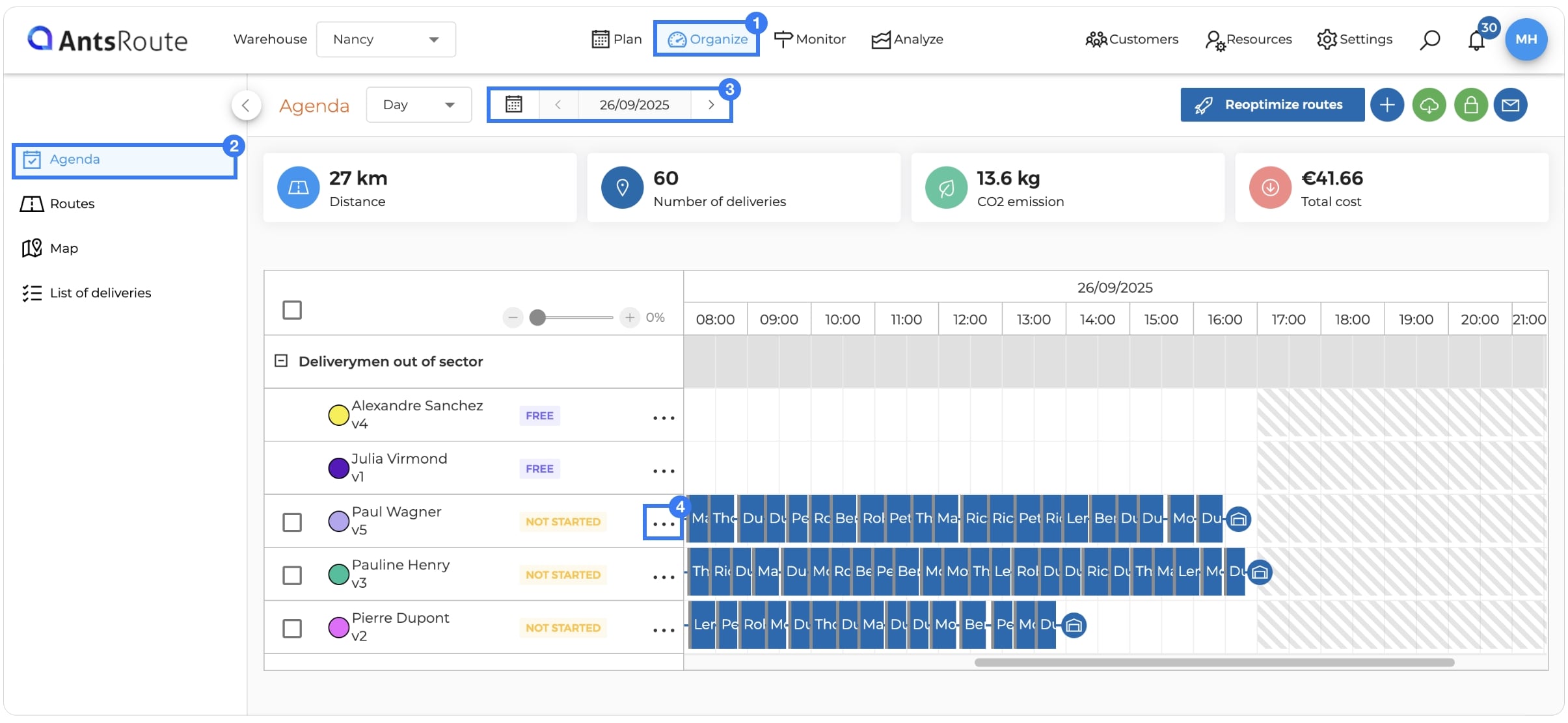Tick the Pauline Henry checkbox

(292, 575)
